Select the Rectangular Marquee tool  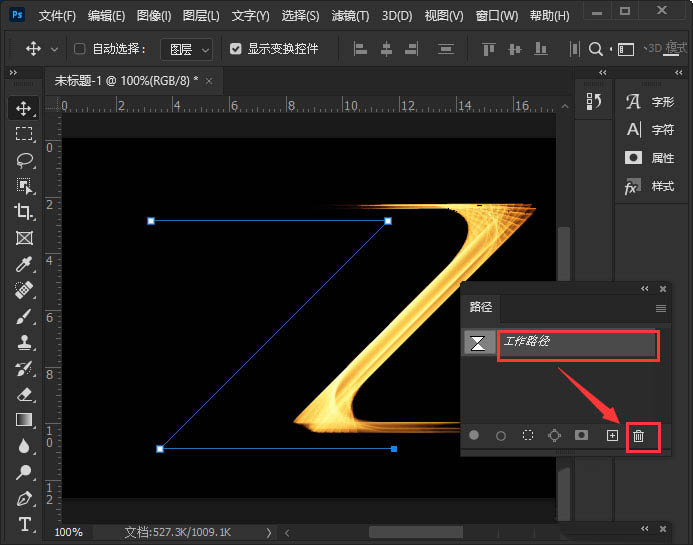[x=24, y=133]
